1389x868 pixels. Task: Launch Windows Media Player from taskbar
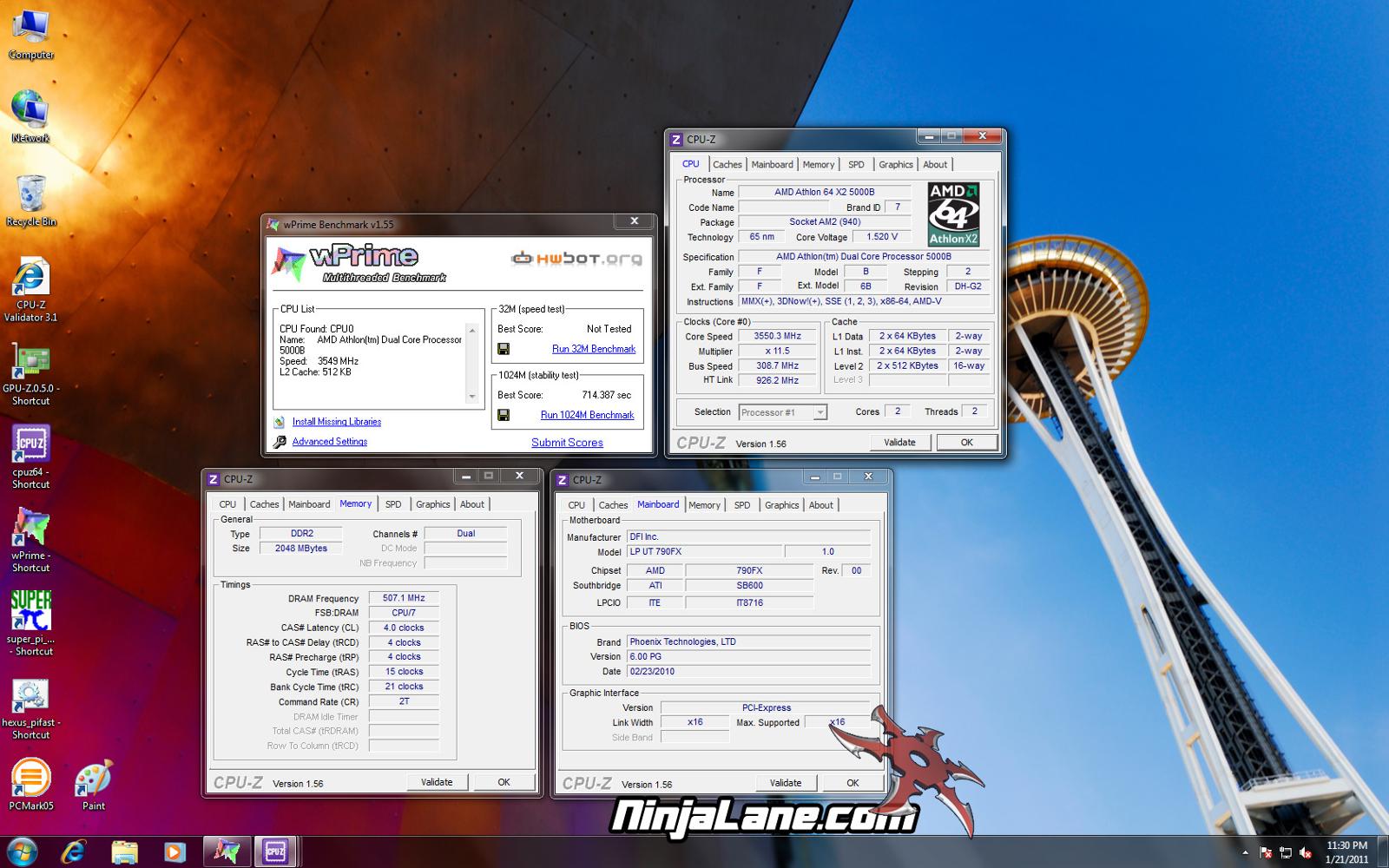click(174, 852)
